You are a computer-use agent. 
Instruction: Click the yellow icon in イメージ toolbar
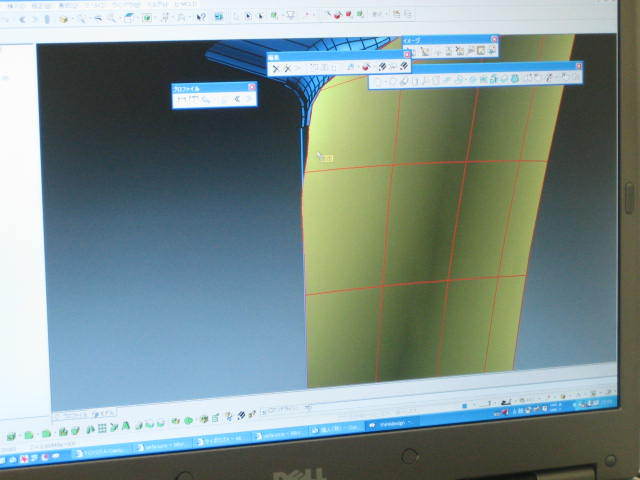(x=481, y=50)
